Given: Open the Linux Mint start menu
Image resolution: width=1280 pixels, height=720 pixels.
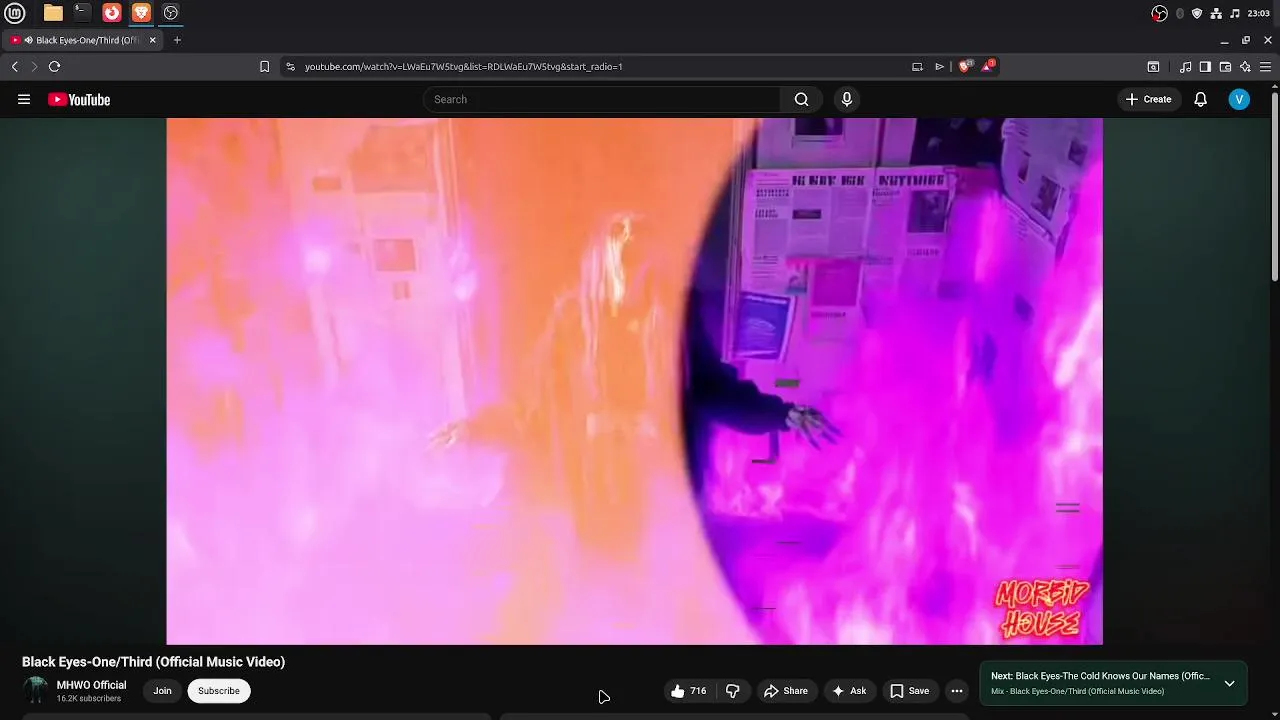Looking at the screenshot, I should click(x=14, y=13).
